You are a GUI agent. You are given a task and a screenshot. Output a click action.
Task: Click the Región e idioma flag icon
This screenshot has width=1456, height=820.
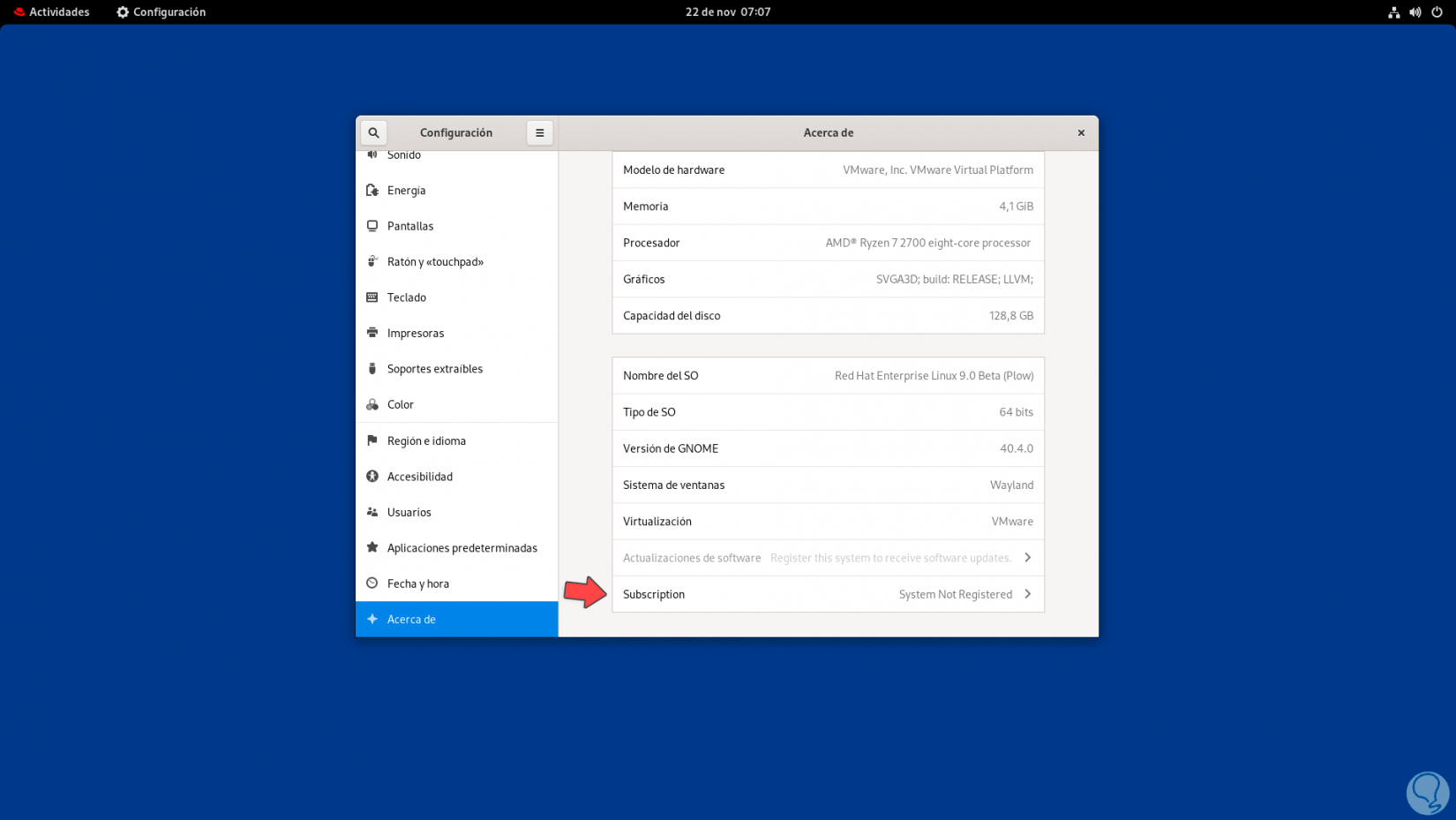point(372,440)
